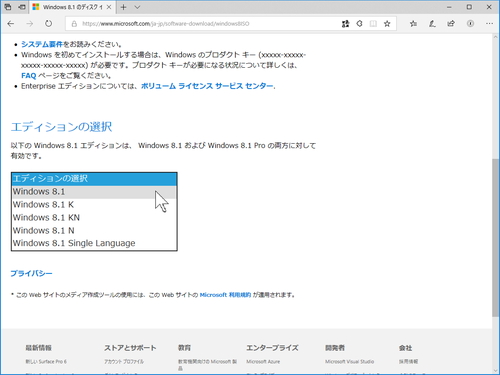Click the scrollbar down arrow
500x375 pixels.
coord(495,370)
